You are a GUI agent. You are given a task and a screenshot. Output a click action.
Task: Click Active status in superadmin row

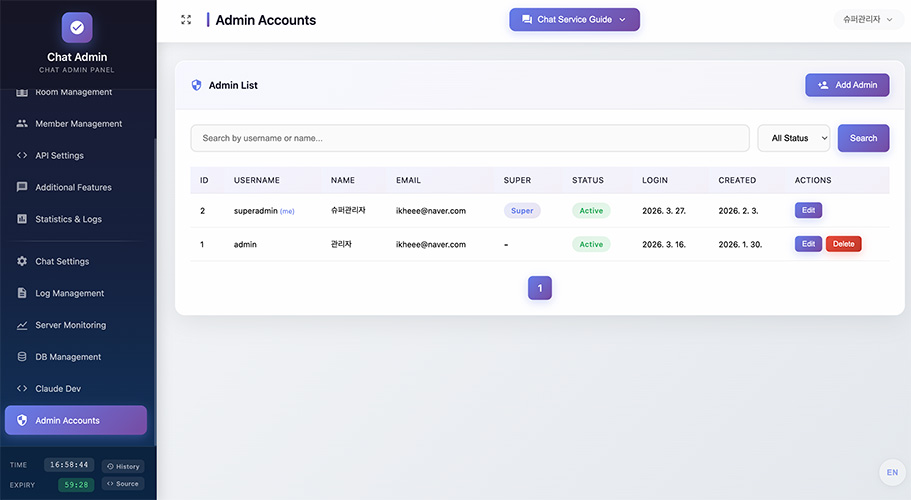[591, 210]
